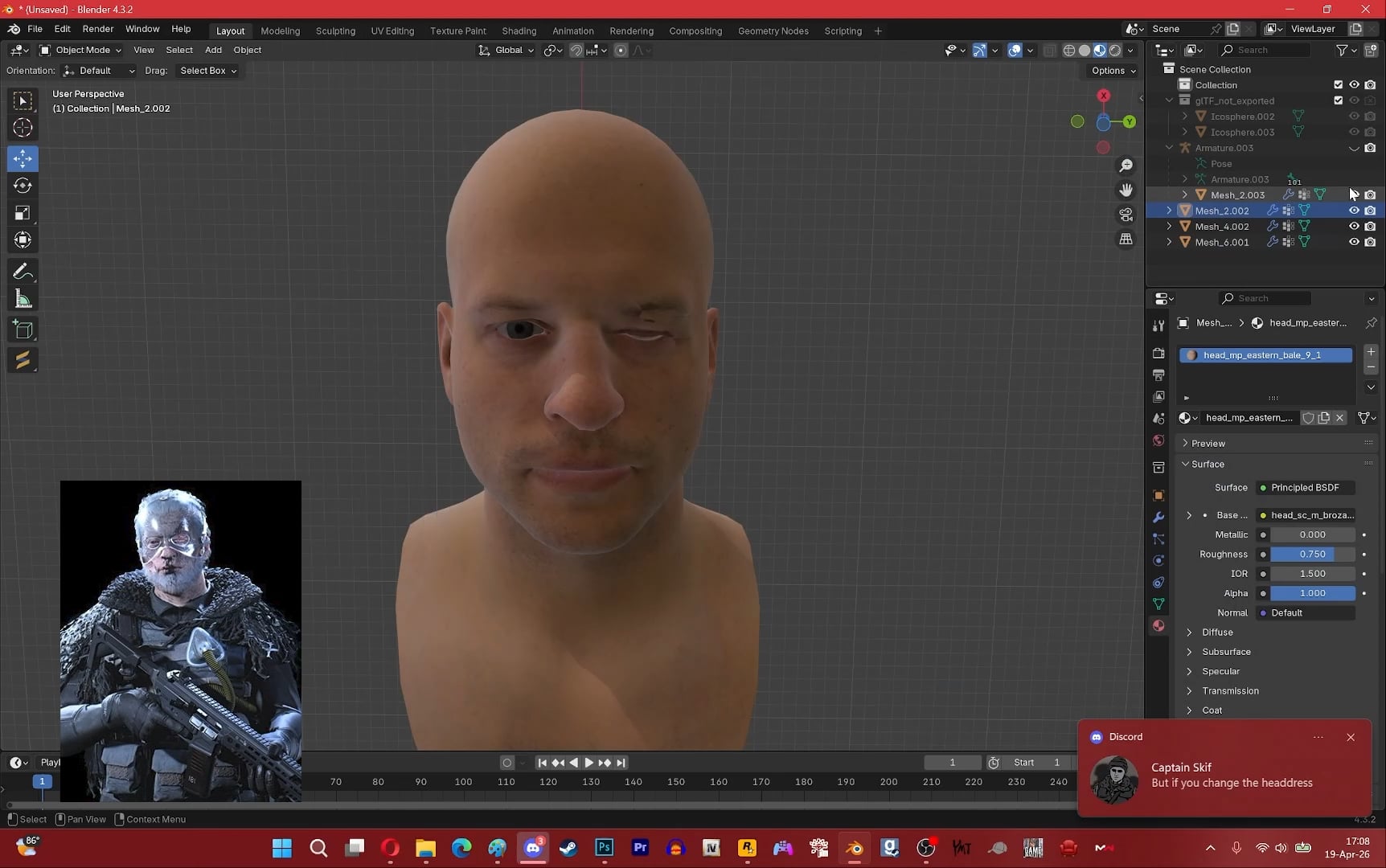Click the Options button in the viewport header
The height and width of the screenshot is (868, 1386).
[x=1113, y=71]
